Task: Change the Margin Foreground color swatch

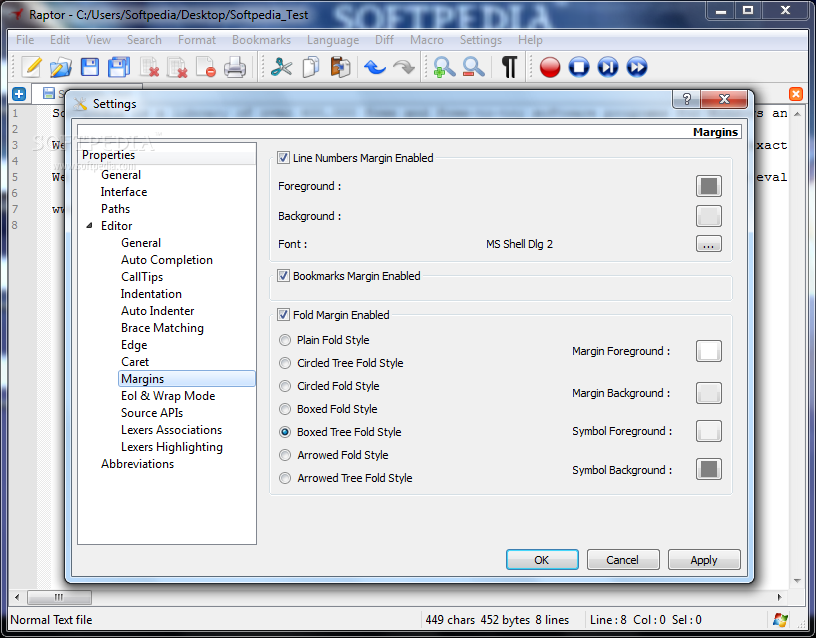Action: pyautogui.click(x=709, y=351)
